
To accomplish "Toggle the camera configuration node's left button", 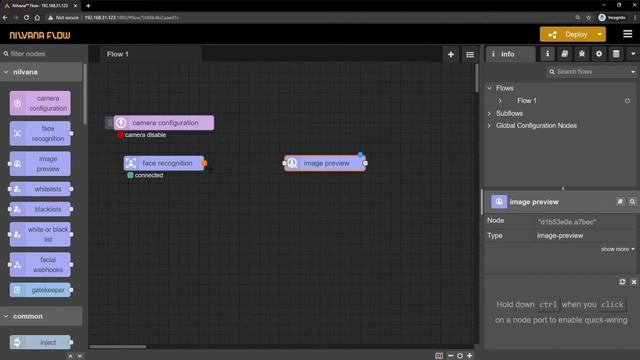I will coord(109,122).
